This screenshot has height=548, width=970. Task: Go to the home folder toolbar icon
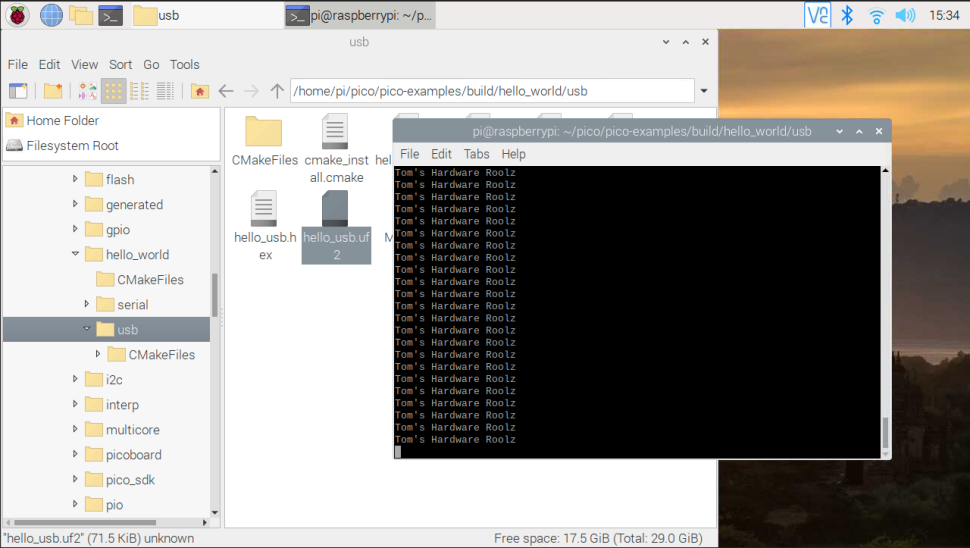click(x=199, y=92)
